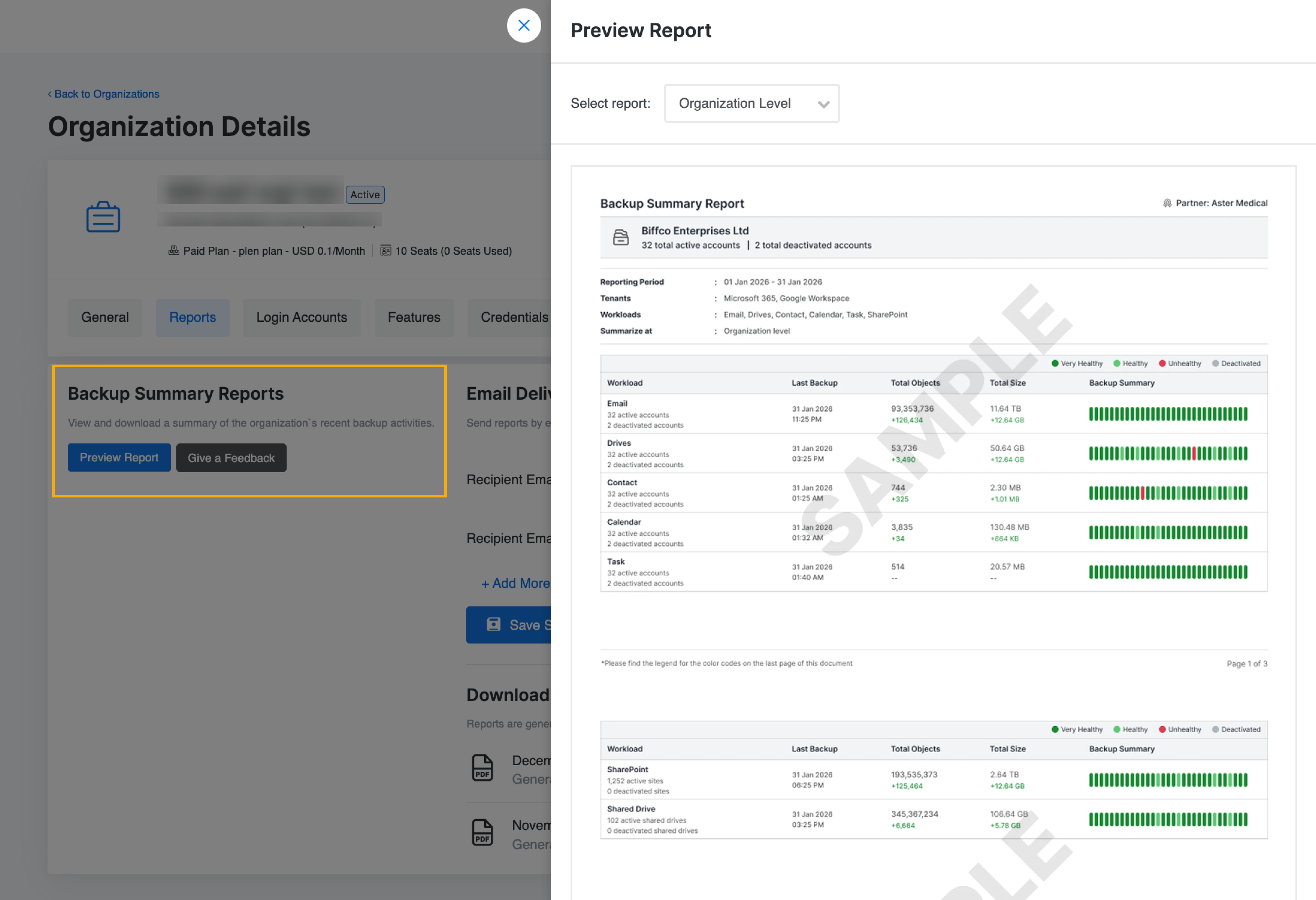The width and height of the screenshot is (1316, 900).
Task: Click the dropdown chevron next to Organization Level
Action: [823, 104]
